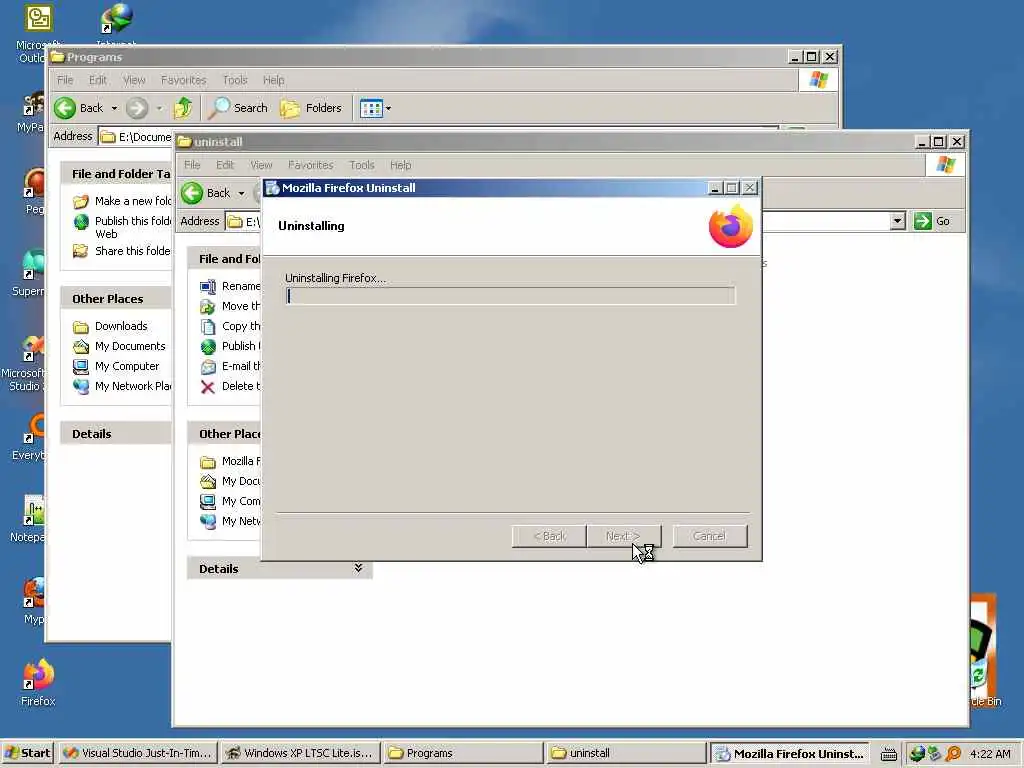This screenshot has height=768, width=1024.
Task: Open Edit menu in Programs window
Action: [x=98, y=80]
